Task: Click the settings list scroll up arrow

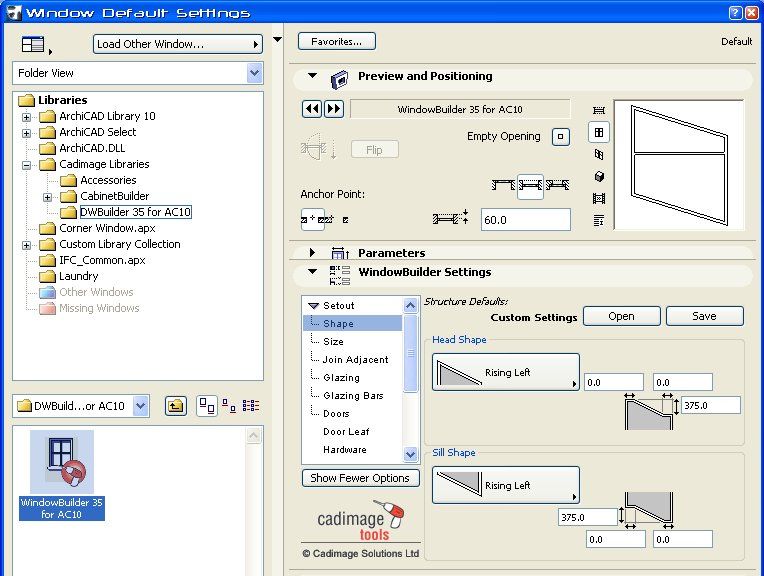Action: (411, 306)
